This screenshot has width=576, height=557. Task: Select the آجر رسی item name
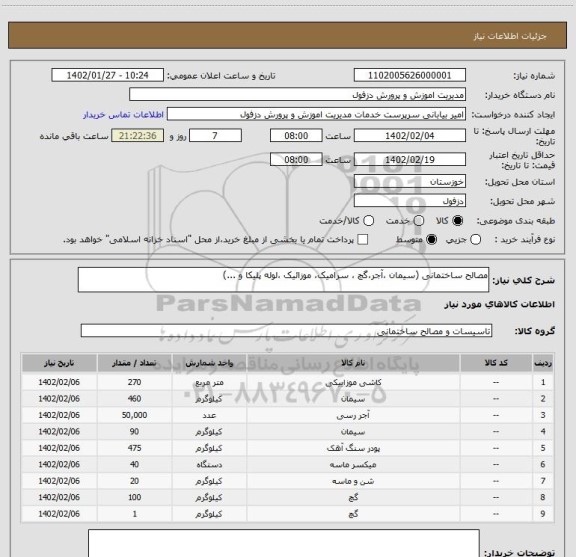(353, 415)
